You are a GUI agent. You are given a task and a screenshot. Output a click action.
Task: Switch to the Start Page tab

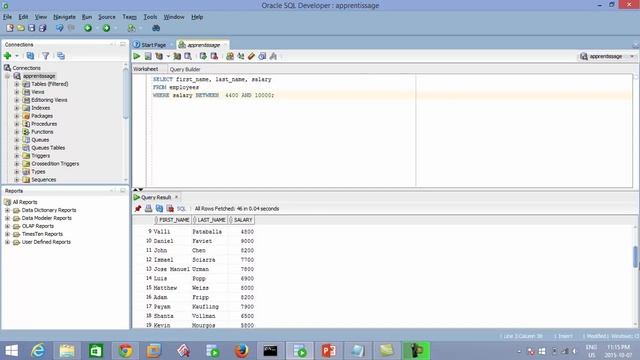[x=150, y=45]
